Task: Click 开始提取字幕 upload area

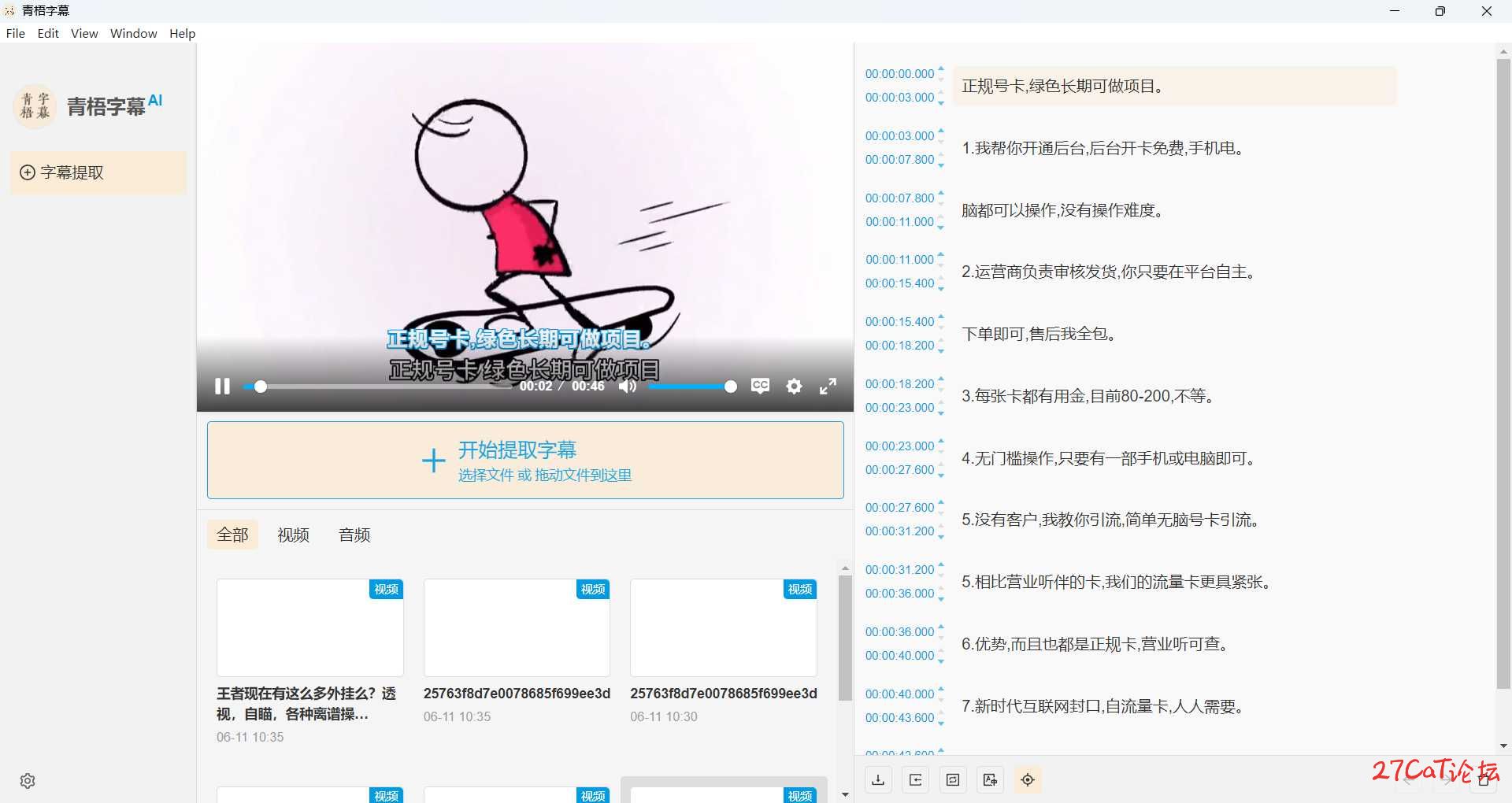Action: [x=525, y=460]
